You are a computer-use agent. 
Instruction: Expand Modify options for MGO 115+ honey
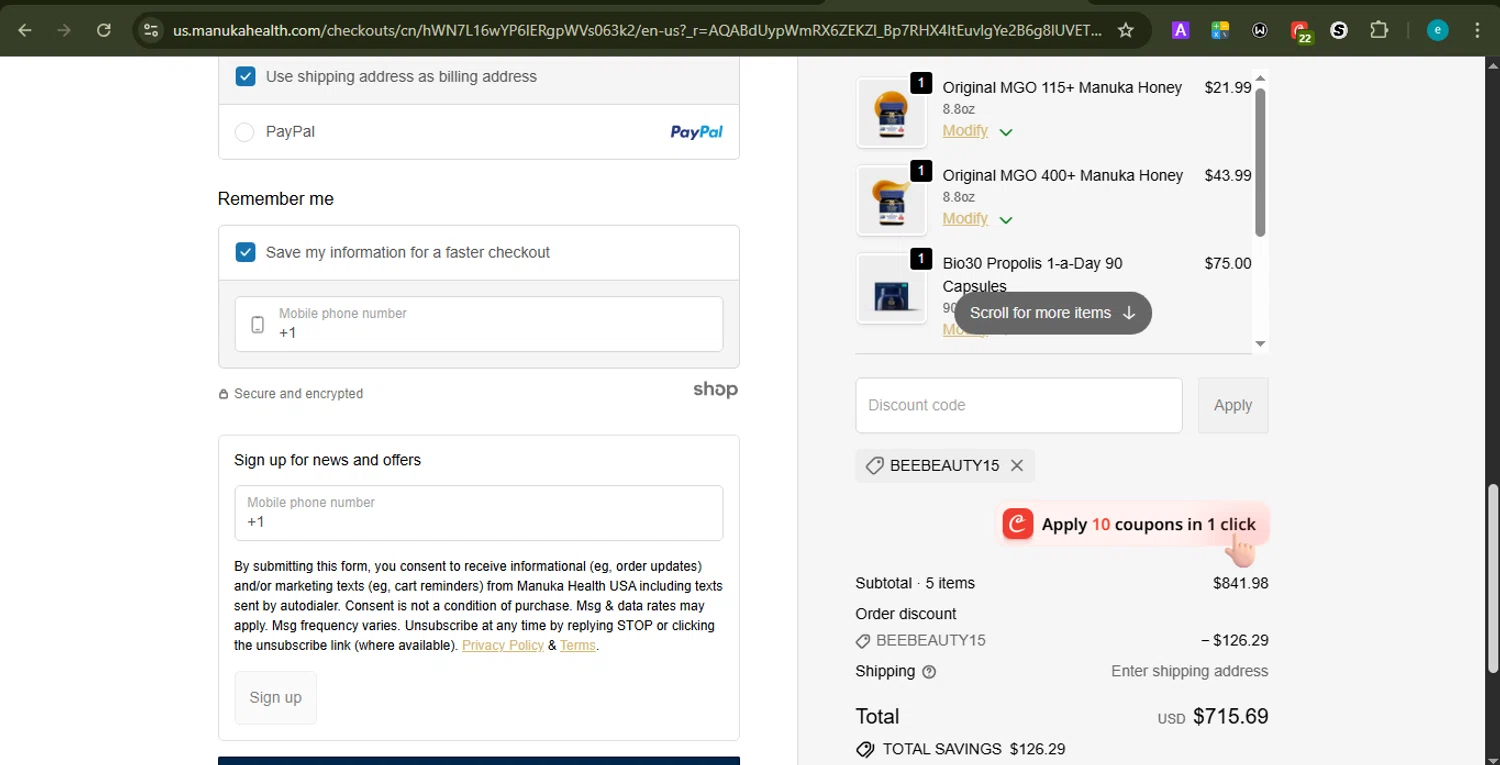click(x=1006, y=132)
